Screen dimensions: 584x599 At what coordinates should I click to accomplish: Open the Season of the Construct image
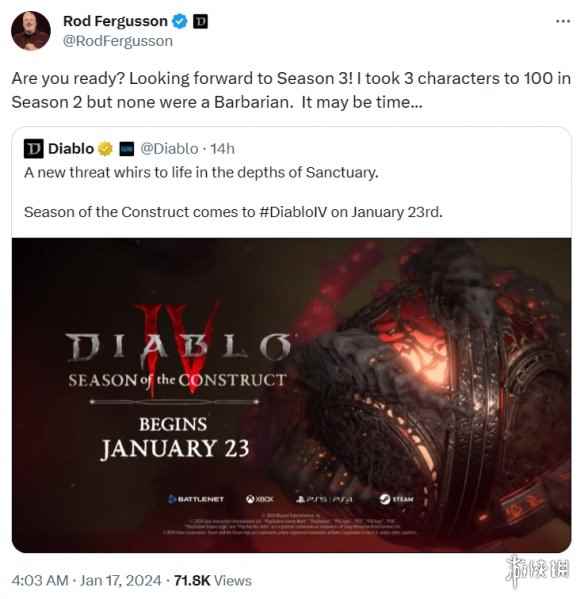click(x=291, y=395)
